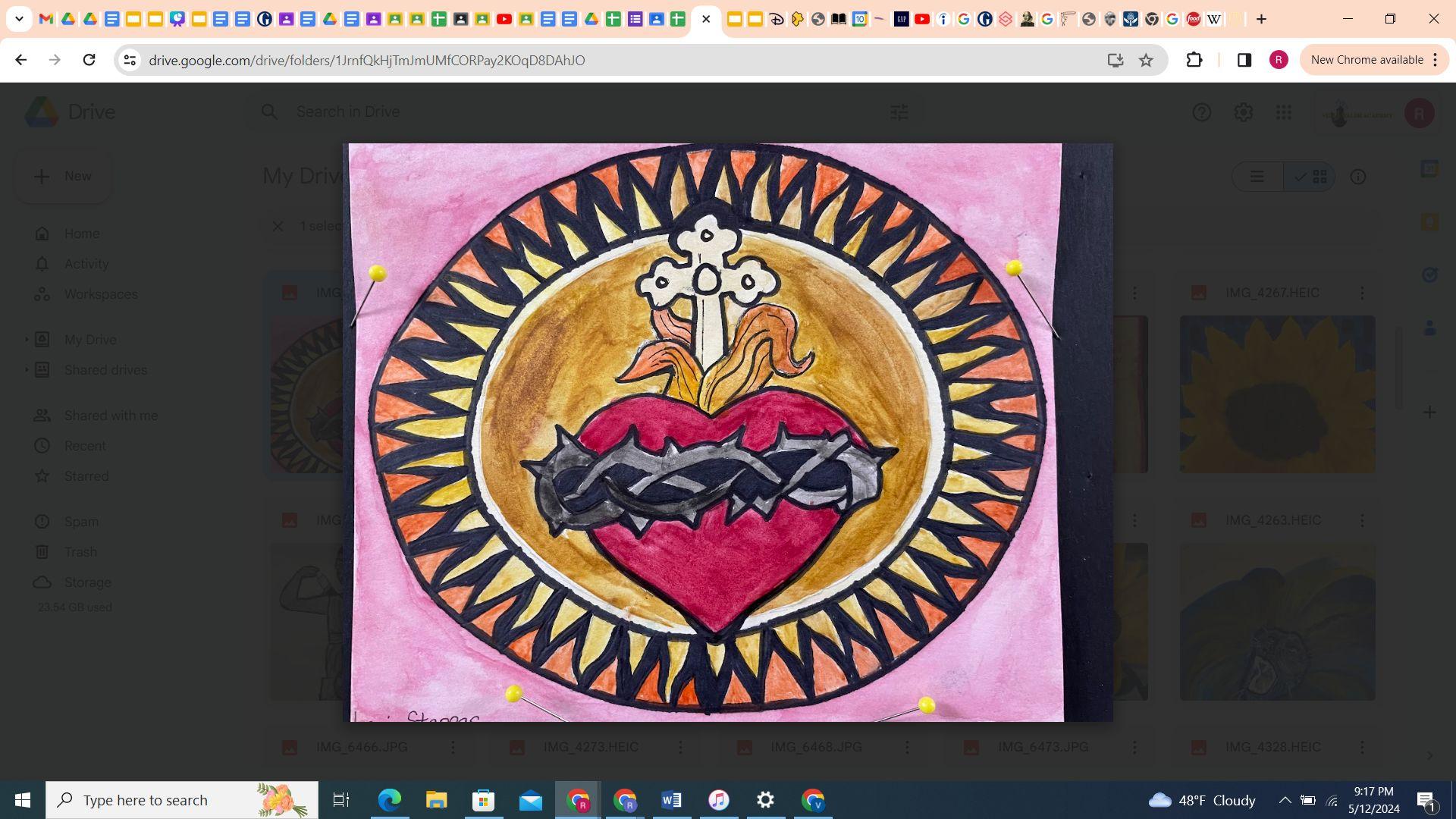The image size is (1456, 819).
Task: Open the Google apps grid
Action: 1283,112
